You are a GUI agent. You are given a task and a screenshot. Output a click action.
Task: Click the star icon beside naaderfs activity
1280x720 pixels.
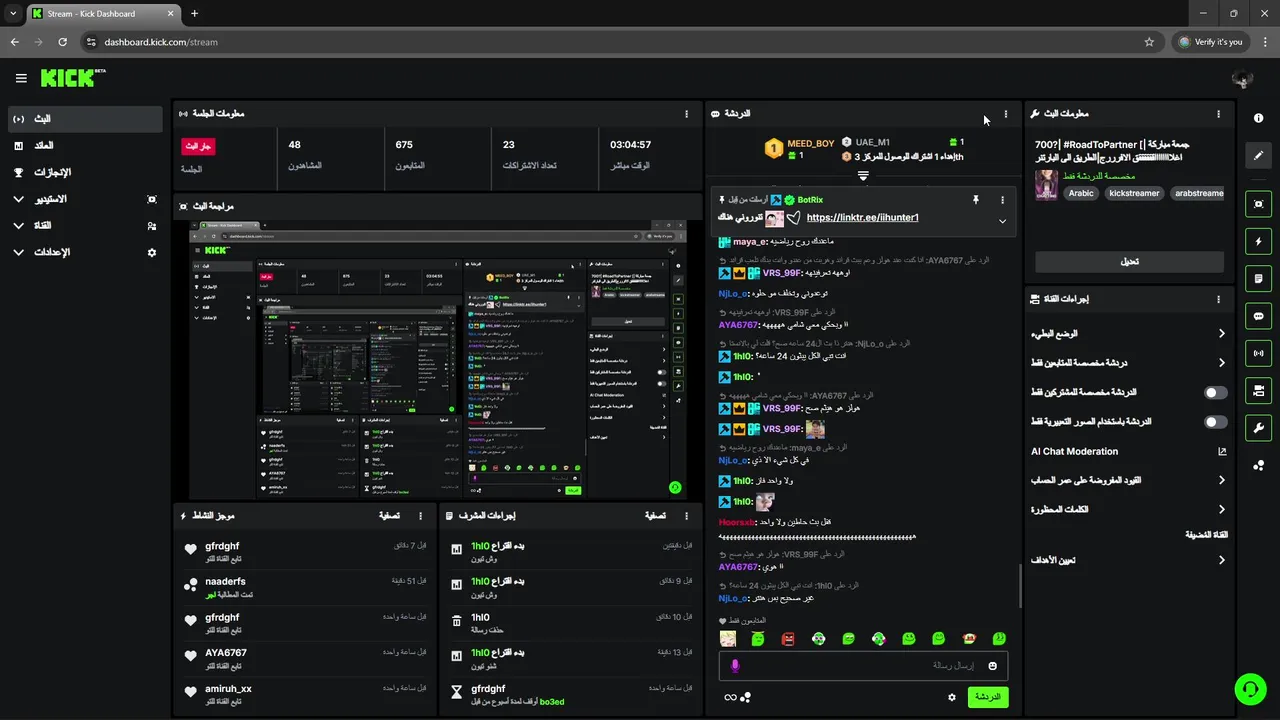click(191, 585)
